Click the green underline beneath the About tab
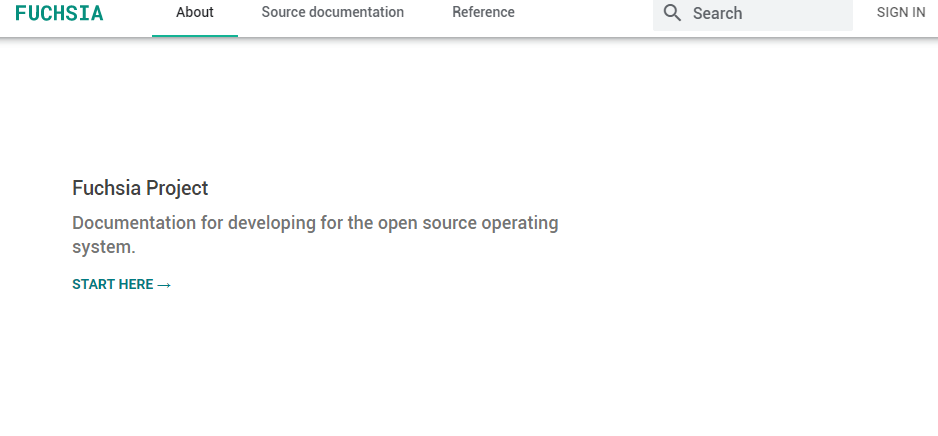This screenshot has width=938, height=436. 194,36
